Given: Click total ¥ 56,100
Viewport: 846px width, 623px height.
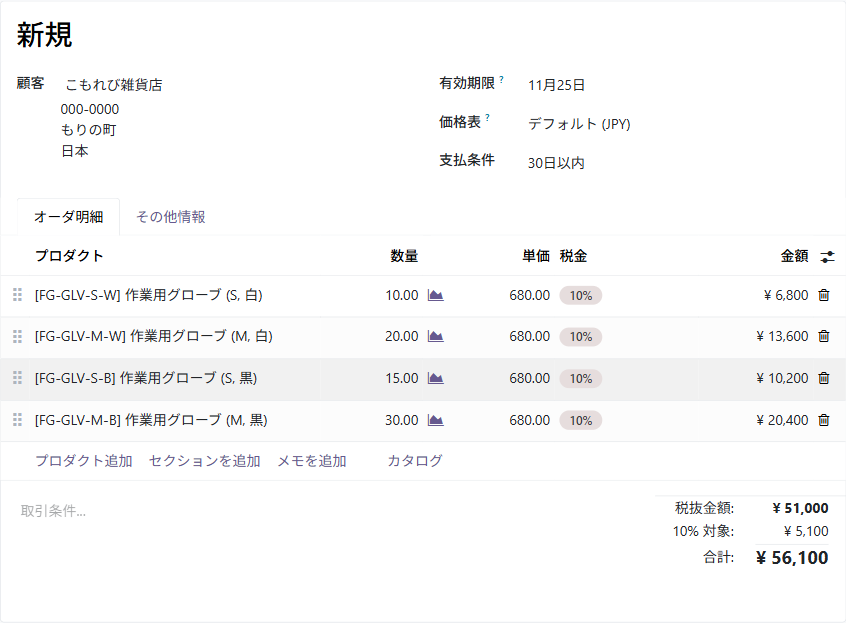Looking at the screenshot, I should (x=792, y=558).
